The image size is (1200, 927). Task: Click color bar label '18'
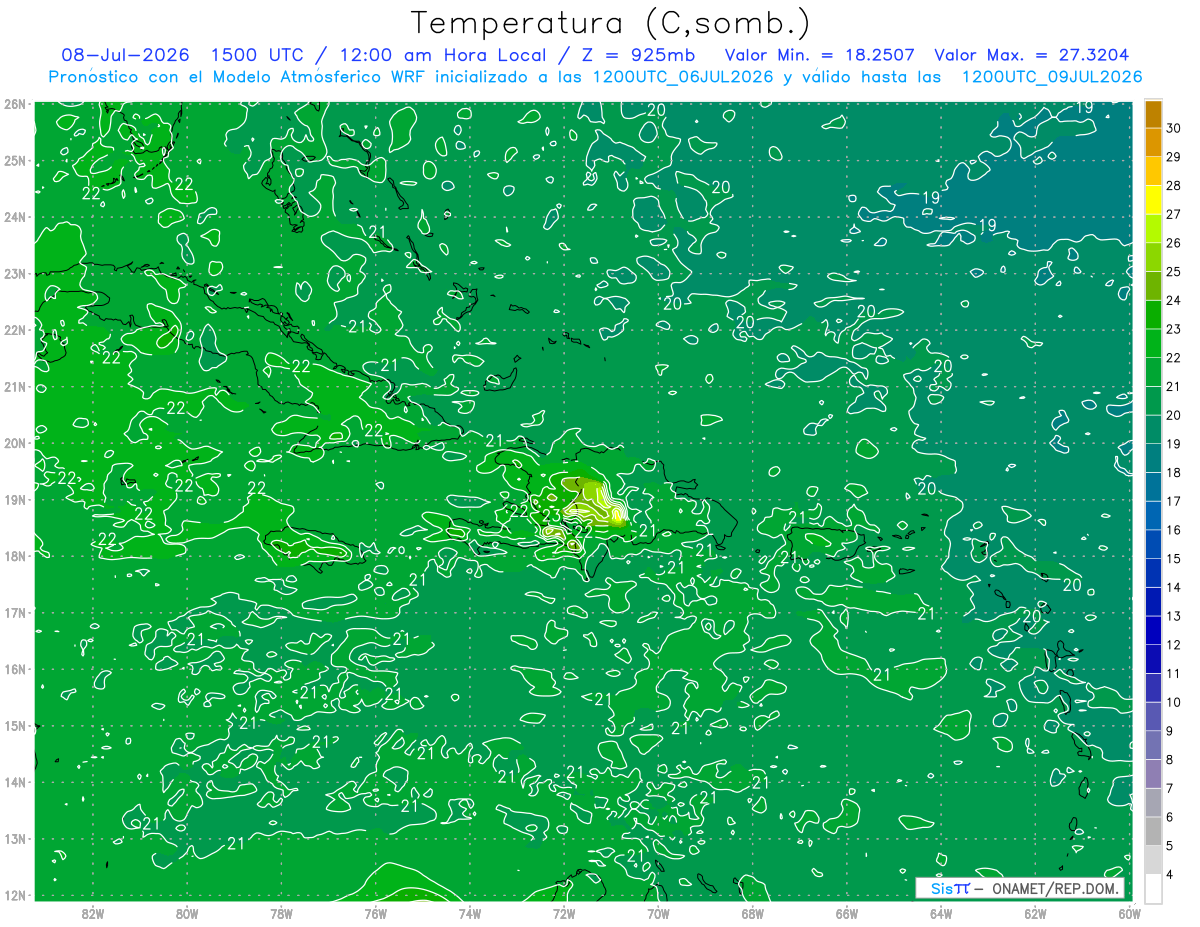click(x=1173, y=472)
